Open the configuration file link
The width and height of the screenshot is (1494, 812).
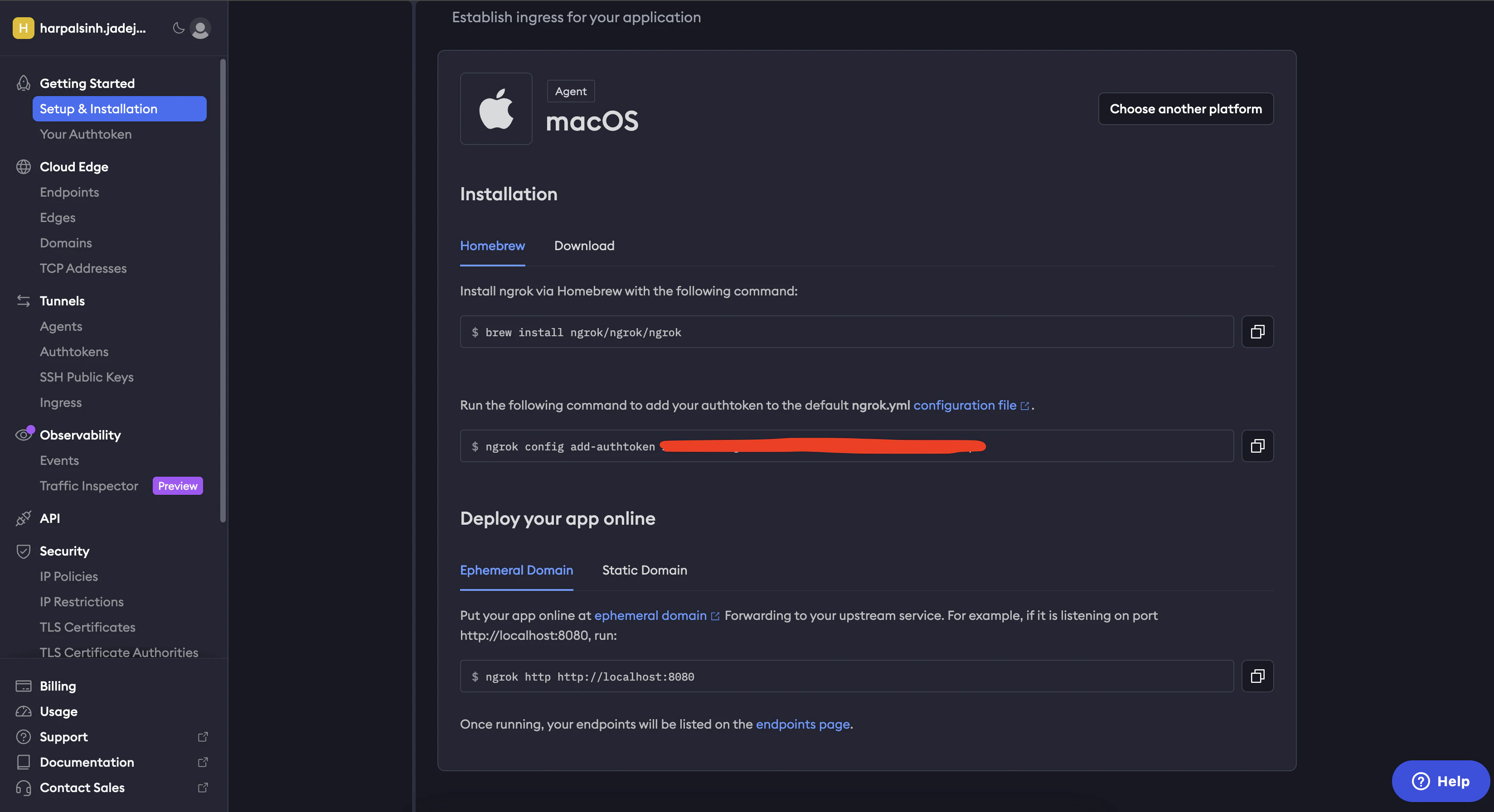pos(965,406)
